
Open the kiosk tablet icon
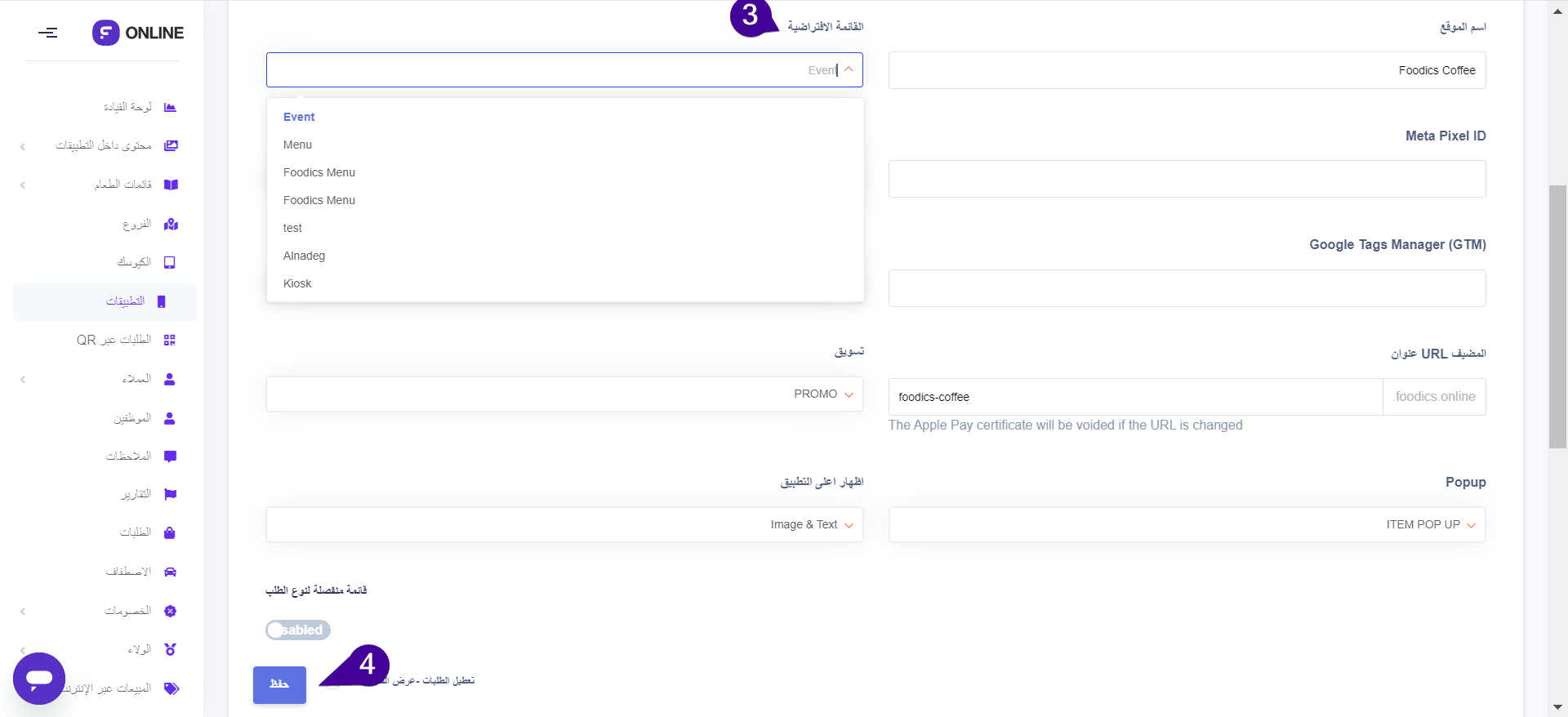click(170, 262)
